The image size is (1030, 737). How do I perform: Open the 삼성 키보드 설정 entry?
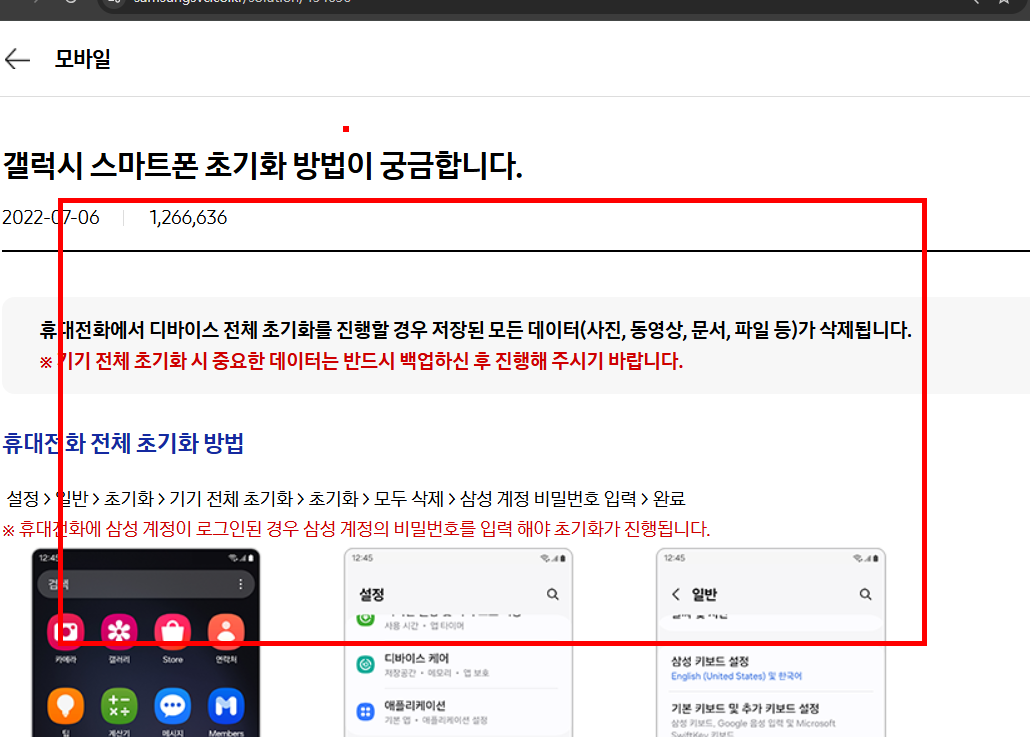click(711, 660)
